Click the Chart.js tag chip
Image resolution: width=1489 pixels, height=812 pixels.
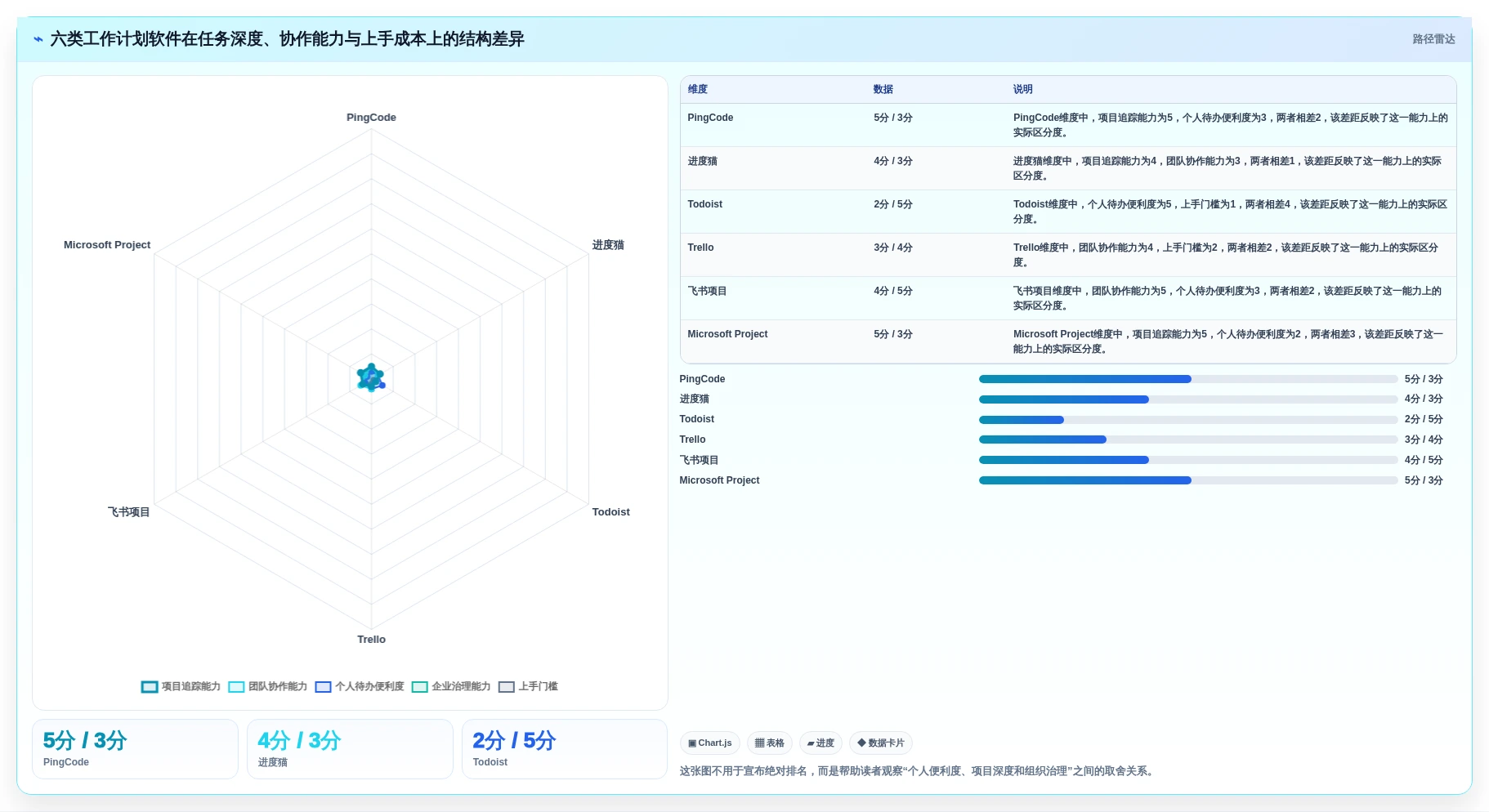coord(710,743)
